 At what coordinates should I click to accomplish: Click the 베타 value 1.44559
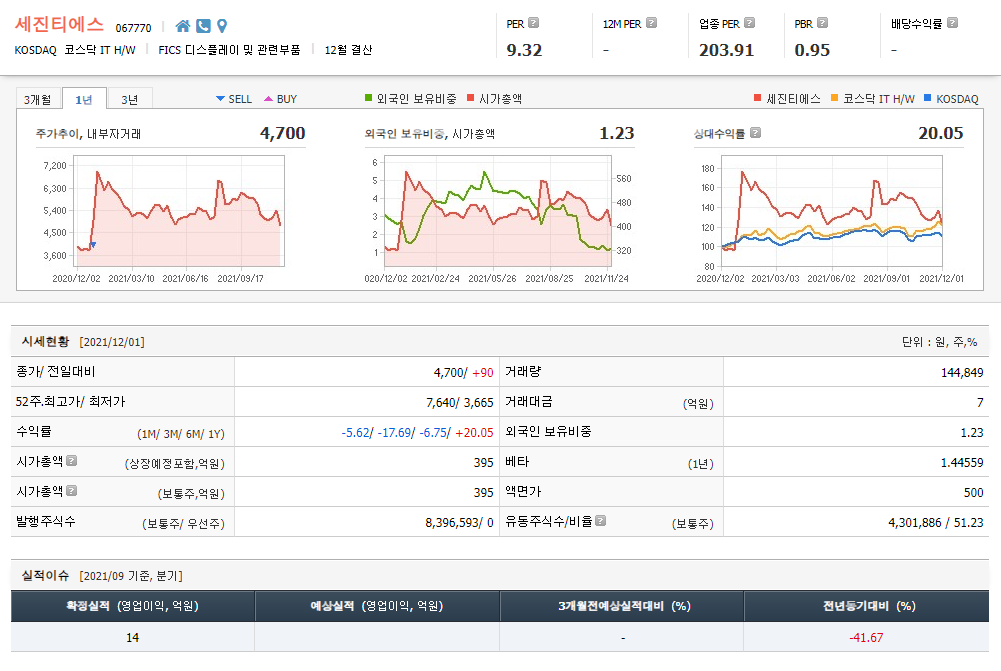(962, 463)
